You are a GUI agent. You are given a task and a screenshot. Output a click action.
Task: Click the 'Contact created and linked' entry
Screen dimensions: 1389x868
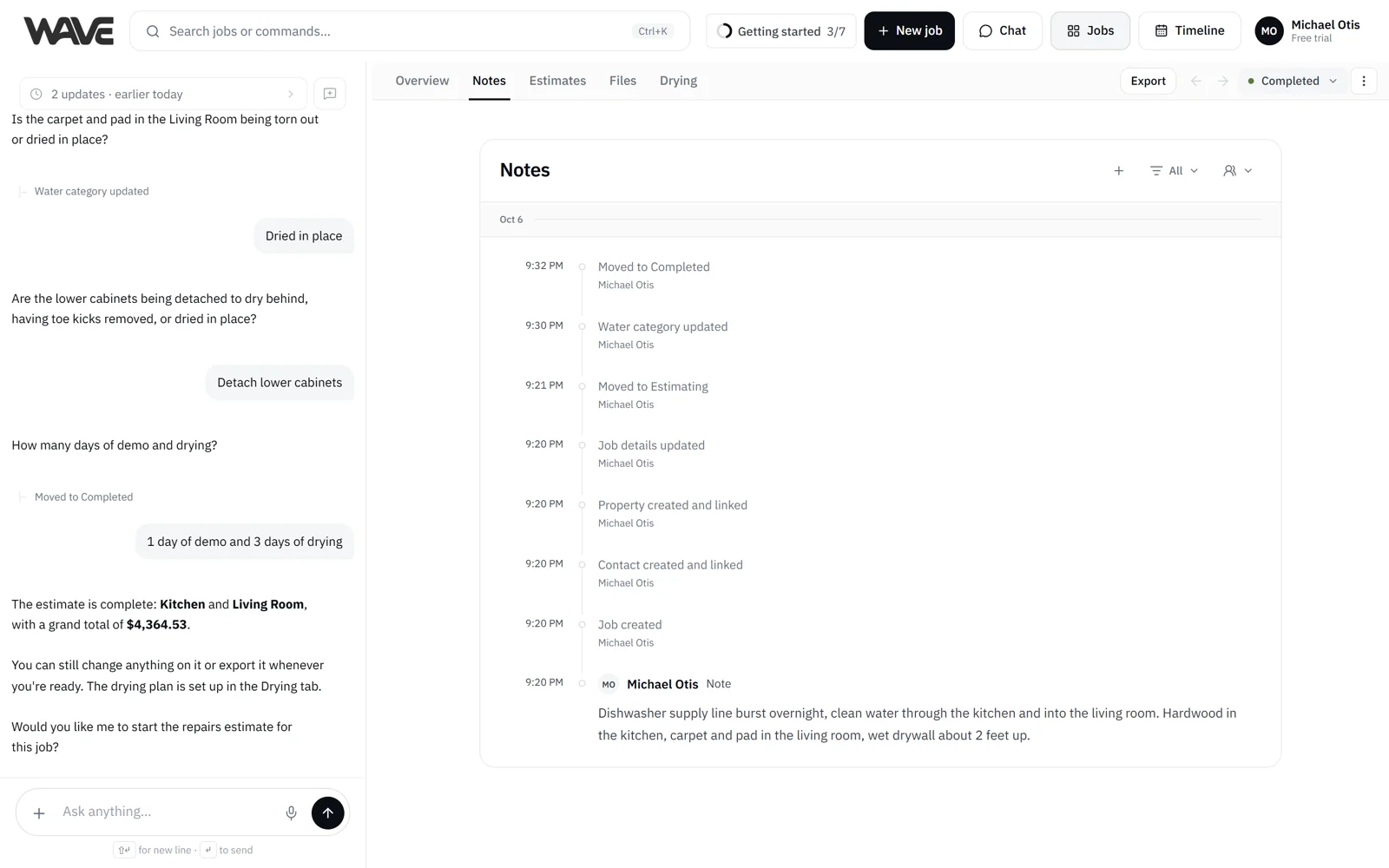[x=670, y=565]
